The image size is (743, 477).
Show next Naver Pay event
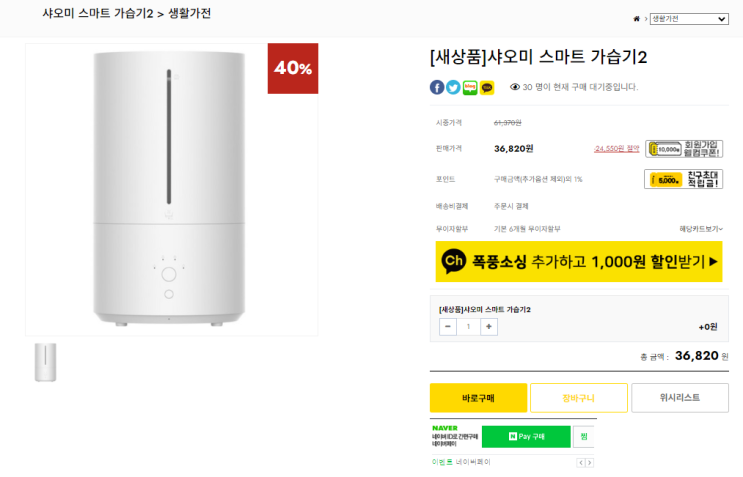[590, 462]
